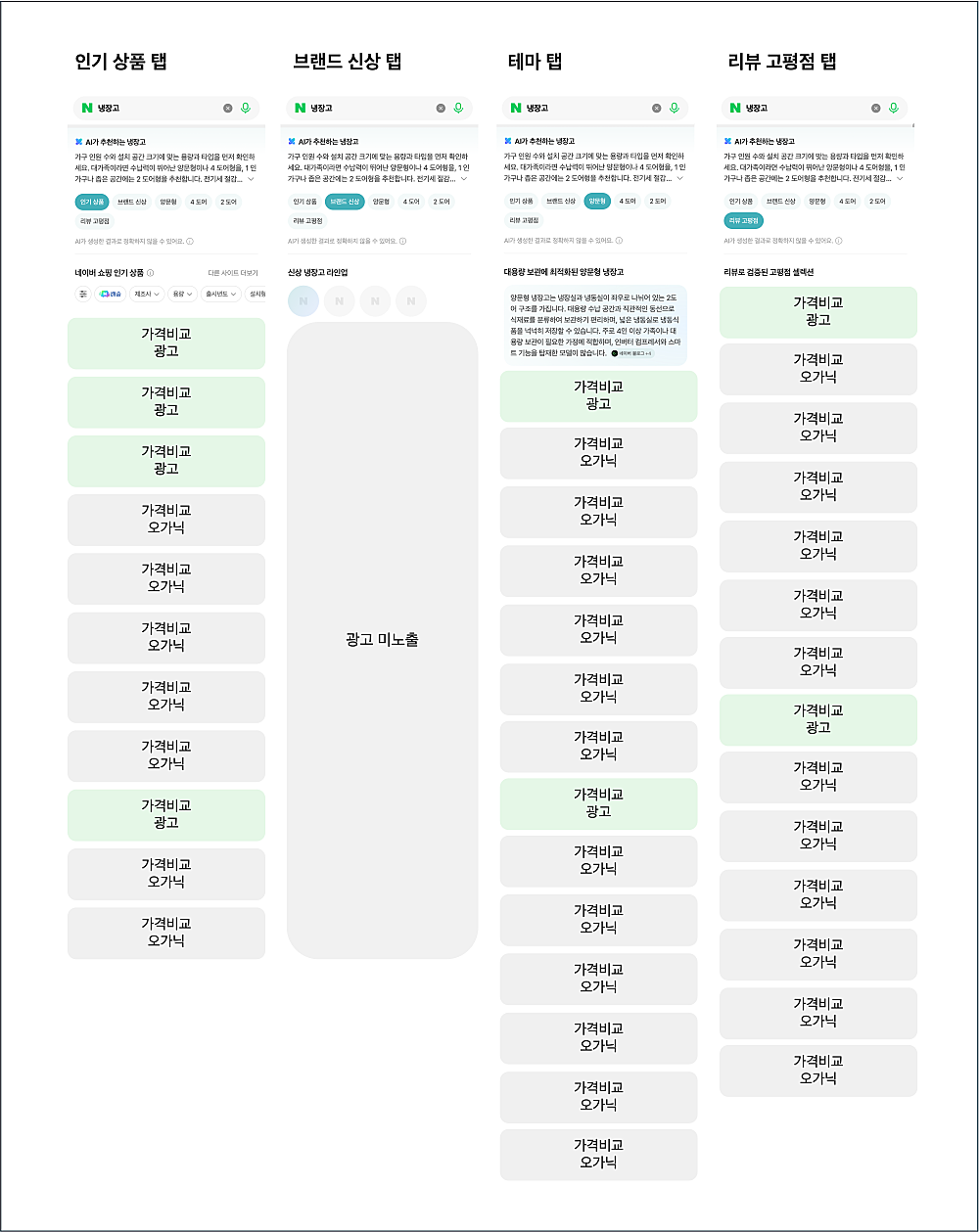
Task: Select highlighted first brand logo under 신상 냉장고 라인업
Action: 303,301
